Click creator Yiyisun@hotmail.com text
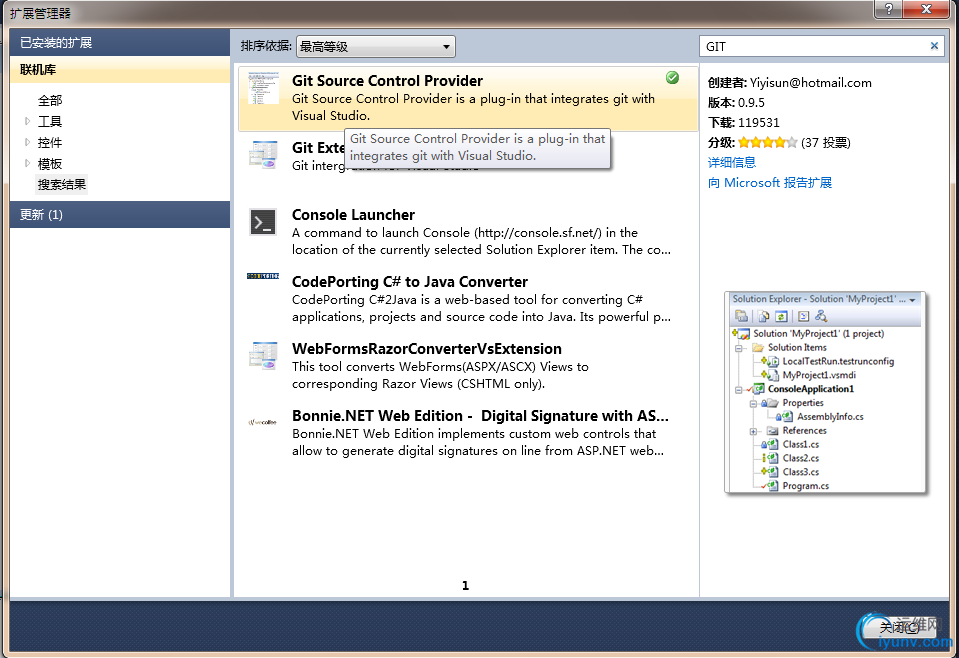 tap(810, 83)
